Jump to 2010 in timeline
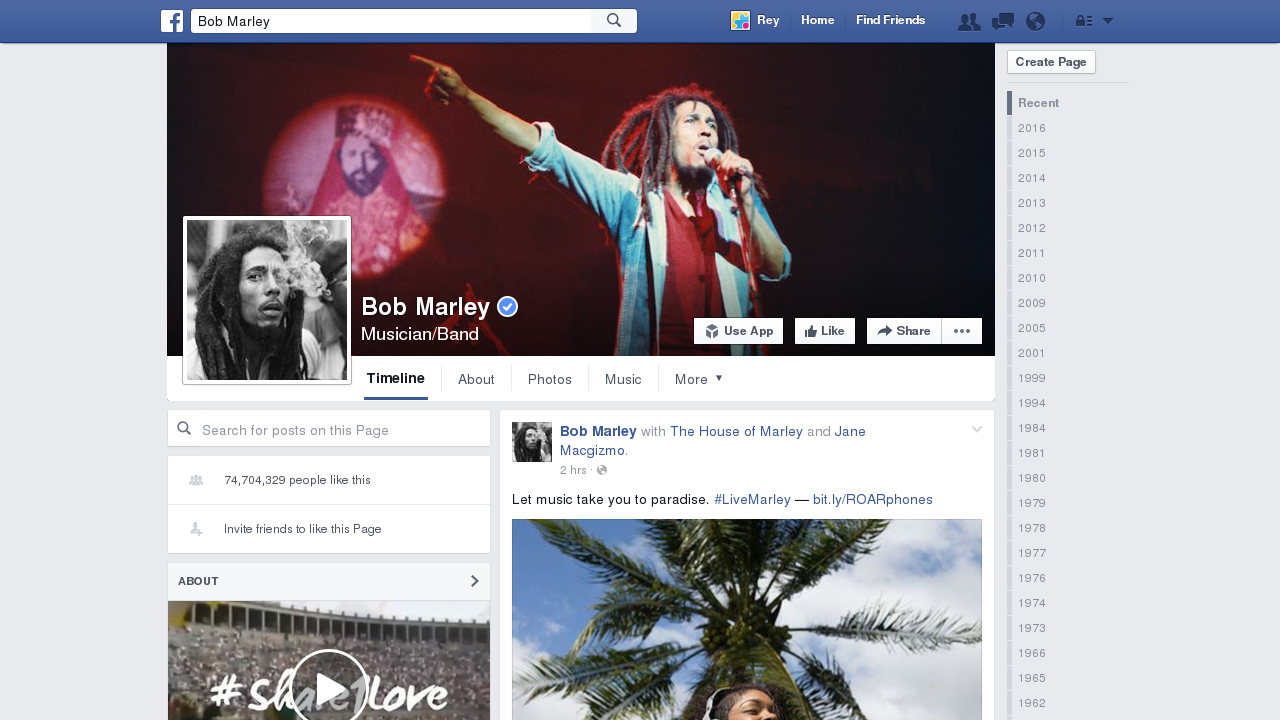 tap(1032, 278)
